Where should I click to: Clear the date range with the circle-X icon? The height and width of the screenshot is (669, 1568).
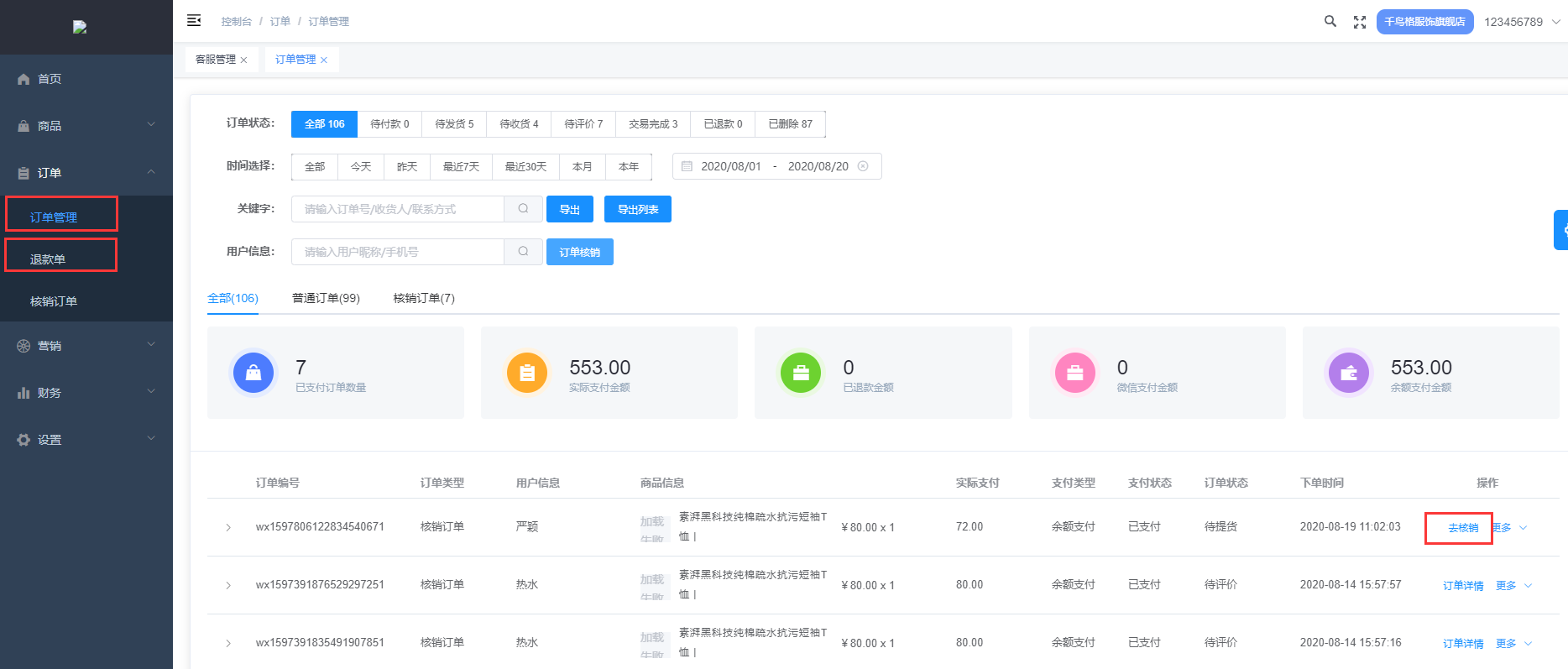[x=863, y=166]
